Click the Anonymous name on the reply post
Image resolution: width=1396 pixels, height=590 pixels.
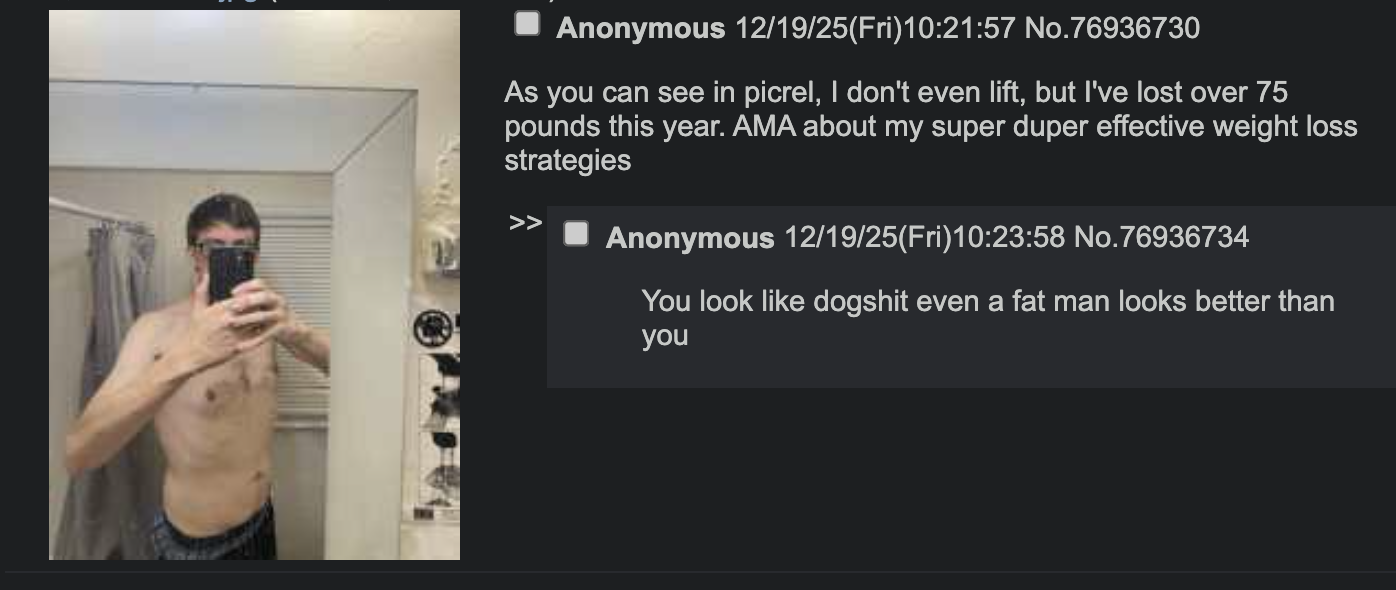click(x=690, y=238)
